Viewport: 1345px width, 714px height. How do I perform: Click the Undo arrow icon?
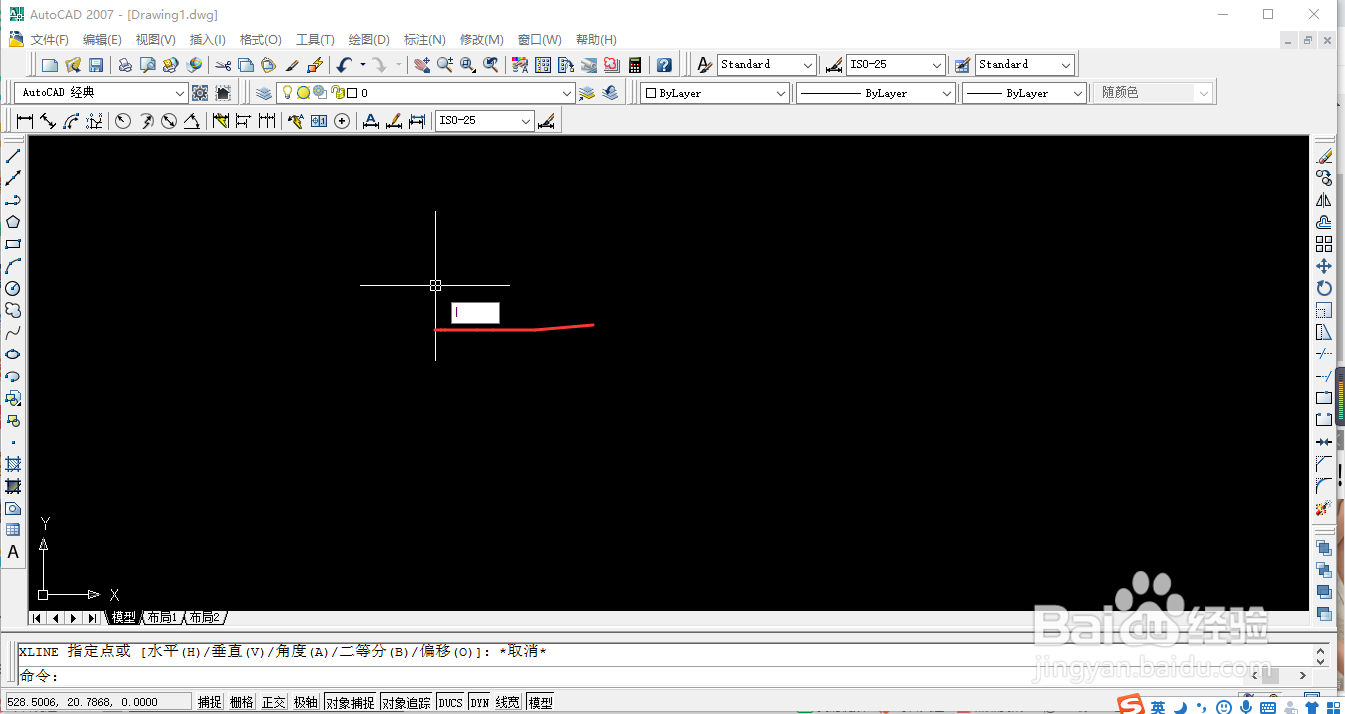coord(344,65)
